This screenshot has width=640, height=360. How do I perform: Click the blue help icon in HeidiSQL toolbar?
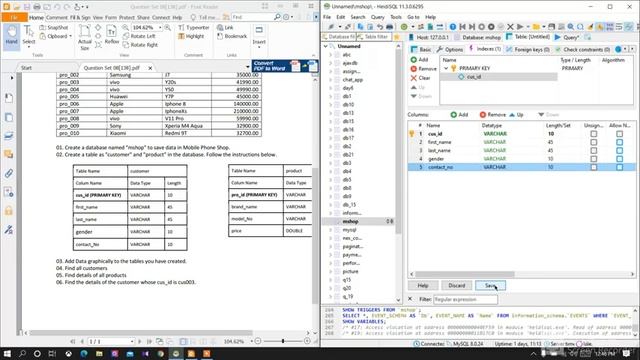pyautogui.click(x=453, y=27)
